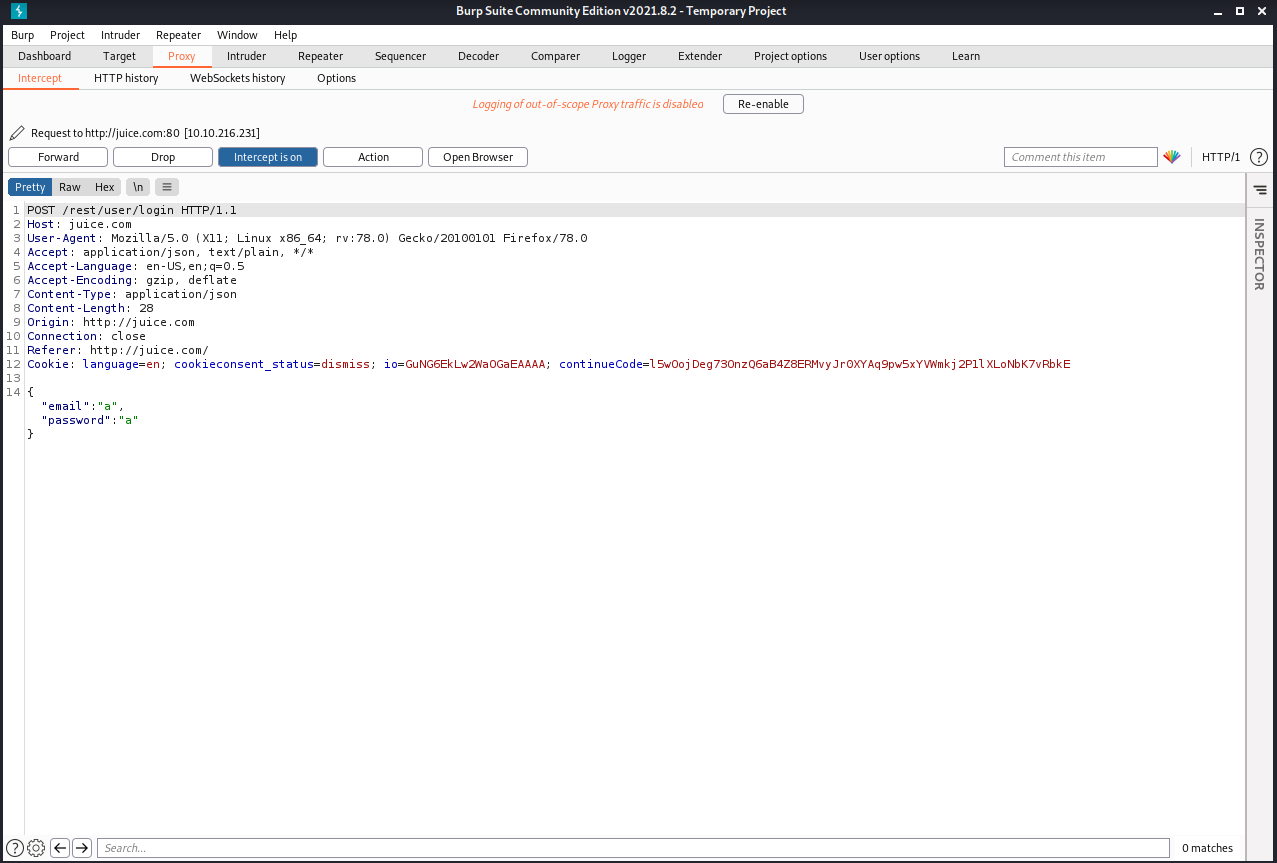Open search settings via the gear icon
1277x863 pixels.
pyautogui.click(x=36, y=848)
